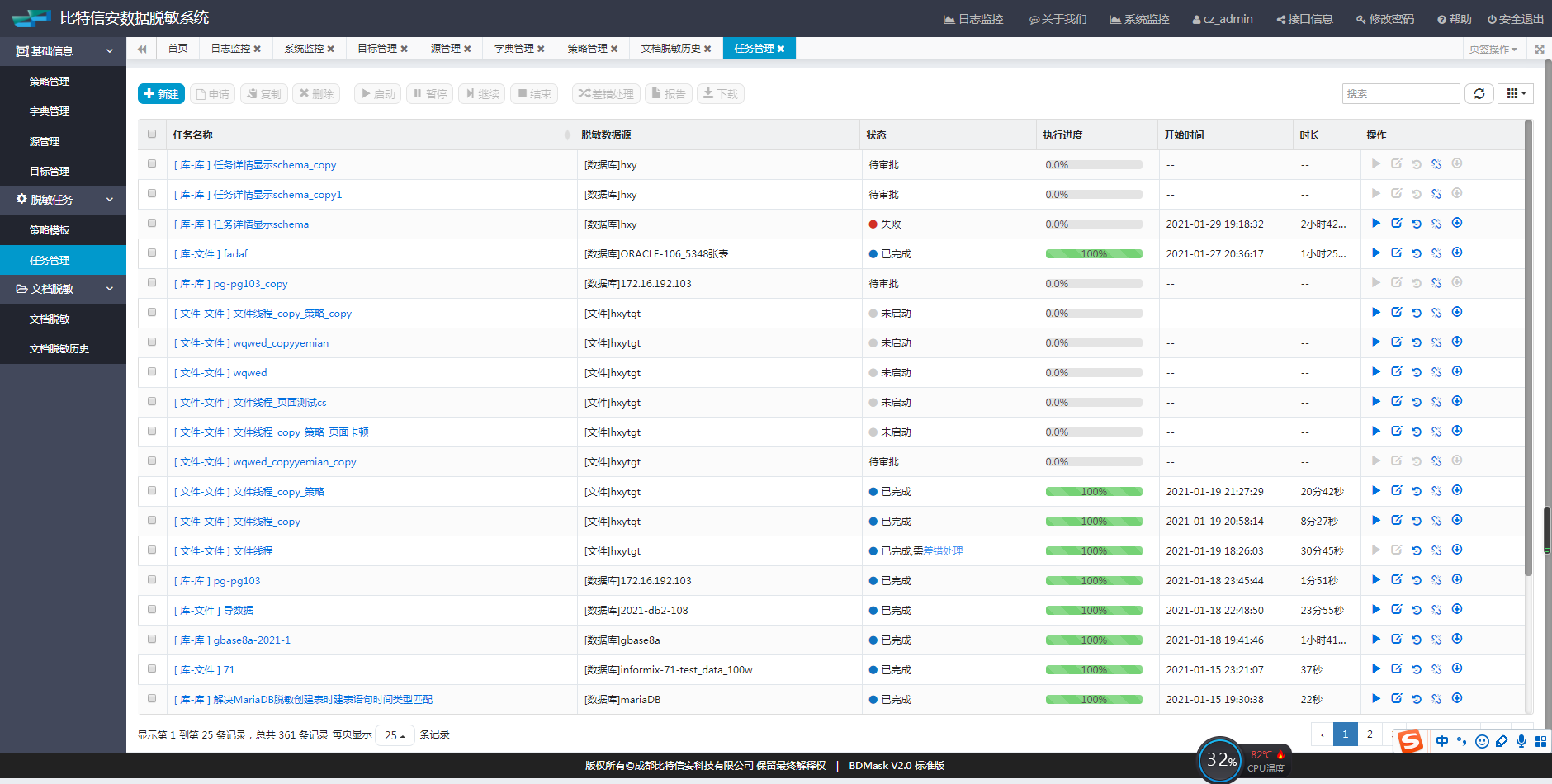
Task: Open the 页签操作 dropdown
Action: (1493, 50)
